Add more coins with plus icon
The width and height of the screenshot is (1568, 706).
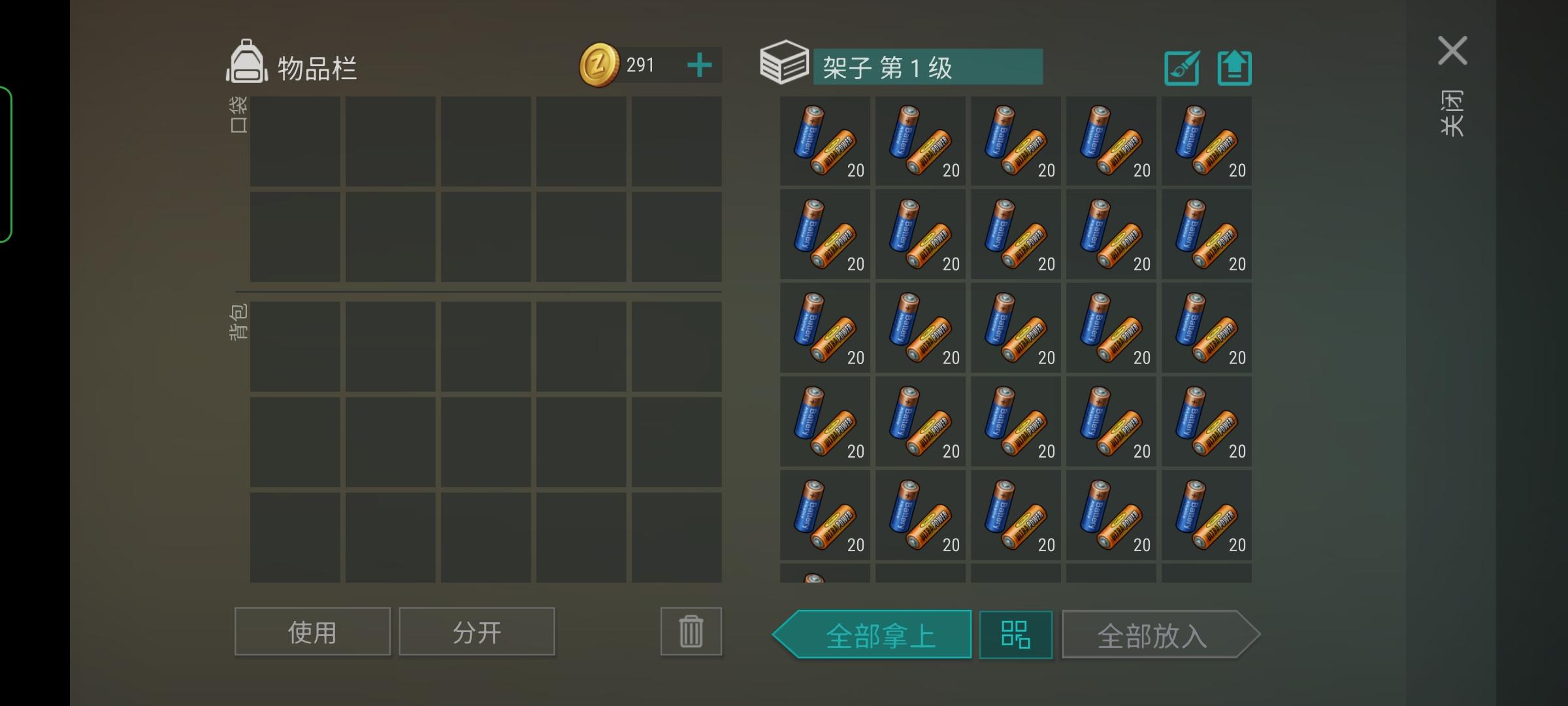pos(699,65)
